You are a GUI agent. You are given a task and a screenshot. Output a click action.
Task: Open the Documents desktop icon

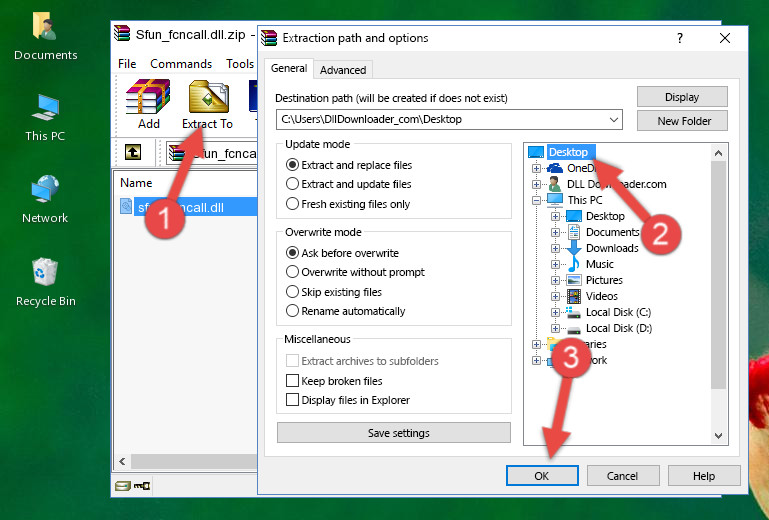(45, 26)
